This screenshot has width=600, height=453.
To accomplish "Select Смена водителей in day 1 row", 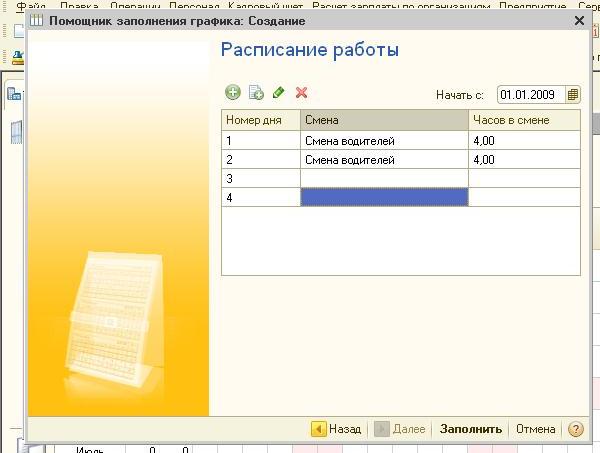I will click(384, 141).
